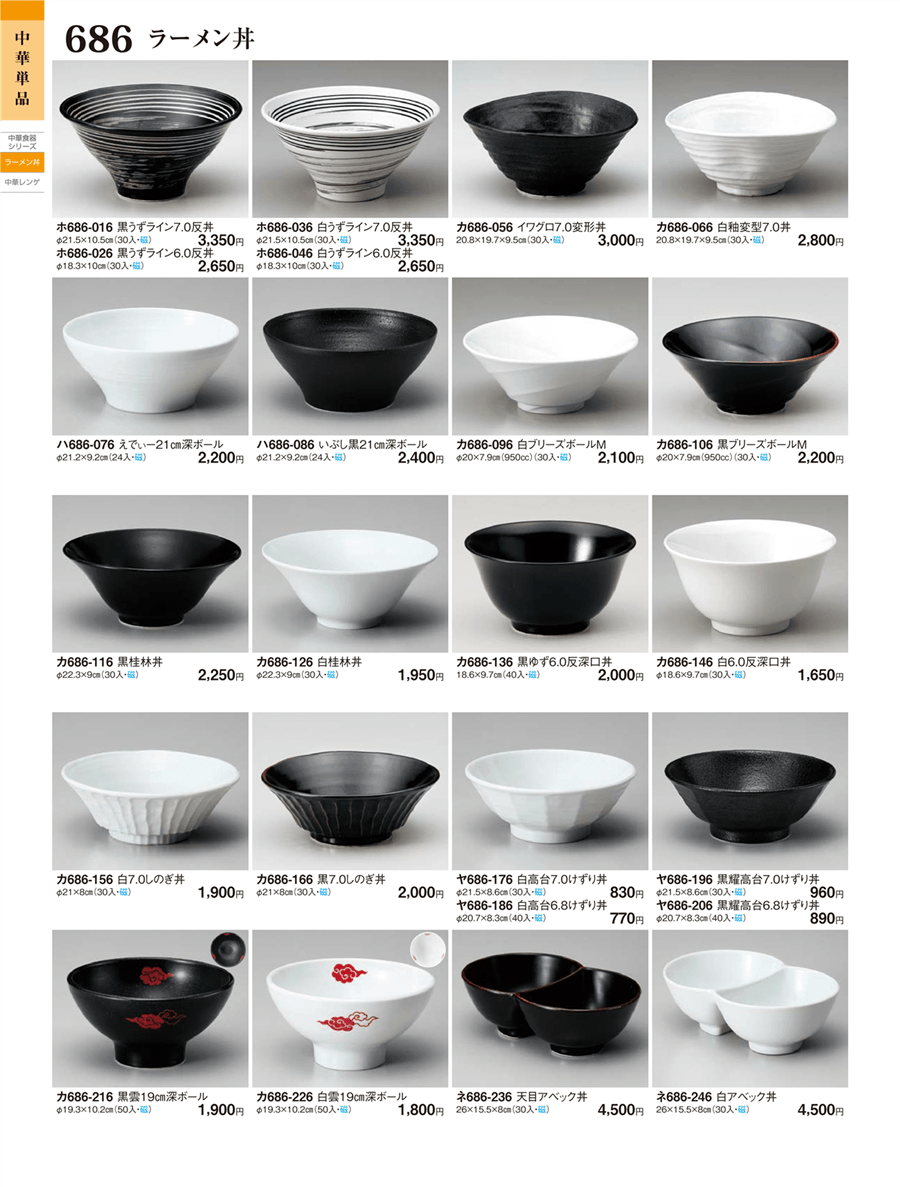Click the small white bowl top-view inset icon

(428, 948)
